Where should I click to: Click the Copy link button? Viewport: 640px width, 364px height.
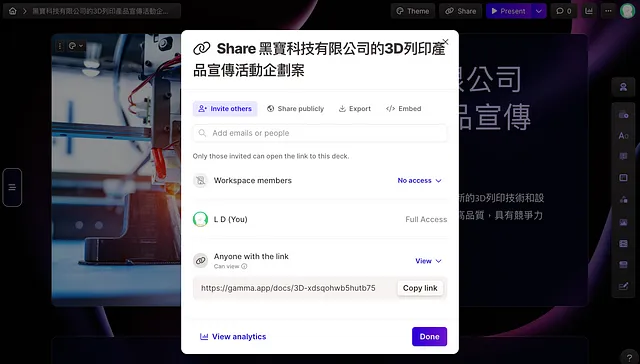[x=420, y=288]
